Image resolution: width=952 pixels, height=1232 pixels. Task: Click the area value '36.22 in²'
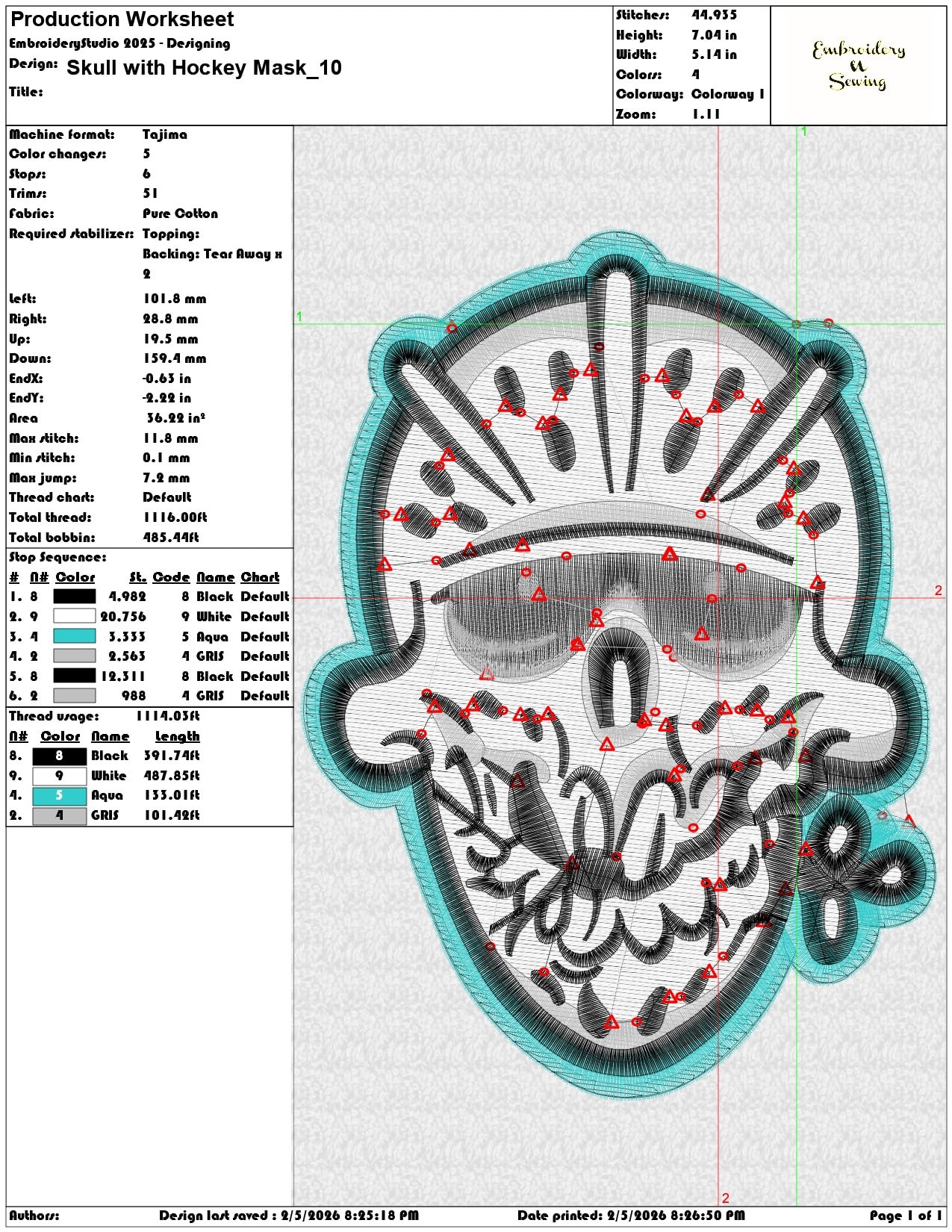click(x=176, y=418)
